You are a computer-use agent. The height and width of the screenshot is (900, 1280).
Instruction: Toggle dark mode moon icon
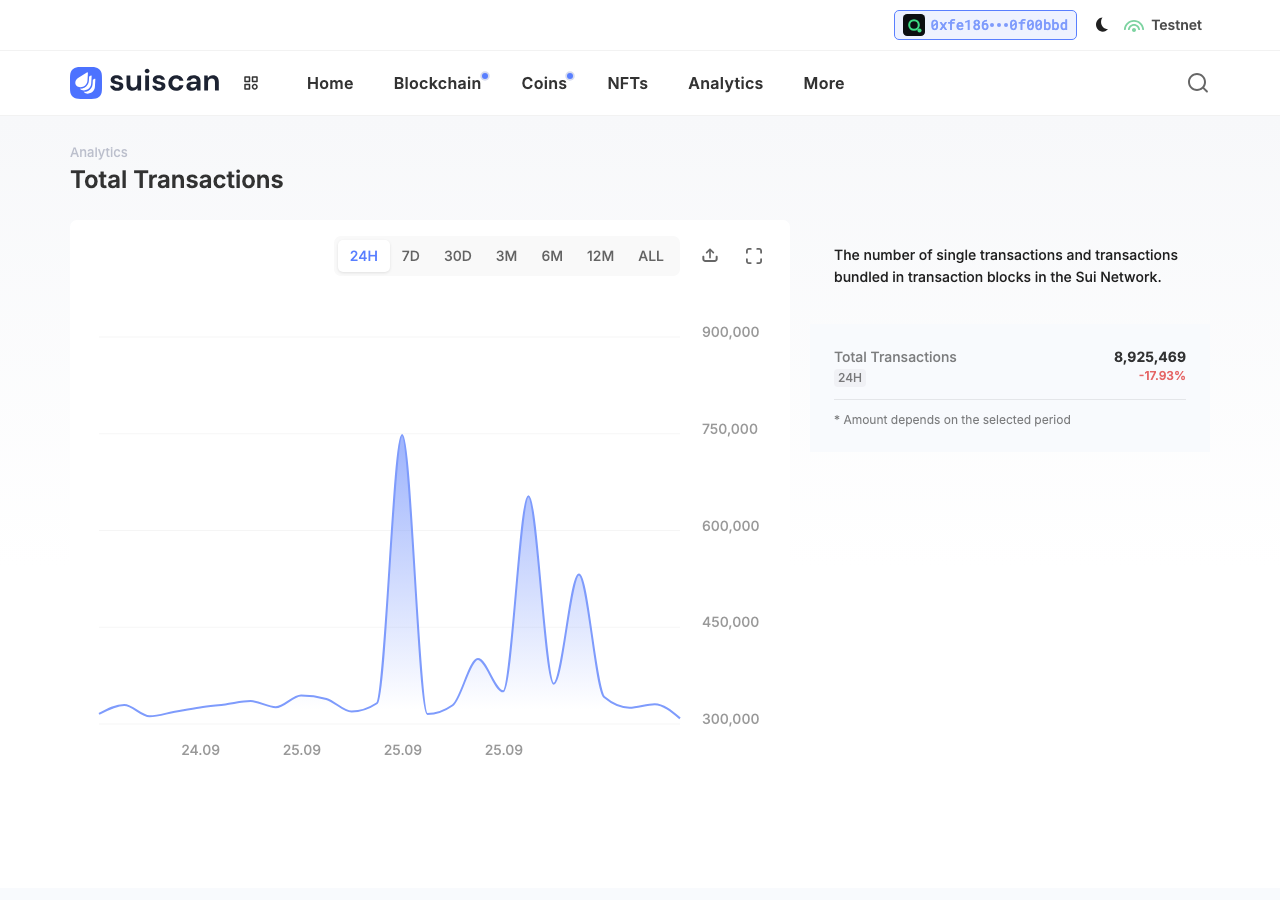[x=1102, y=25]
